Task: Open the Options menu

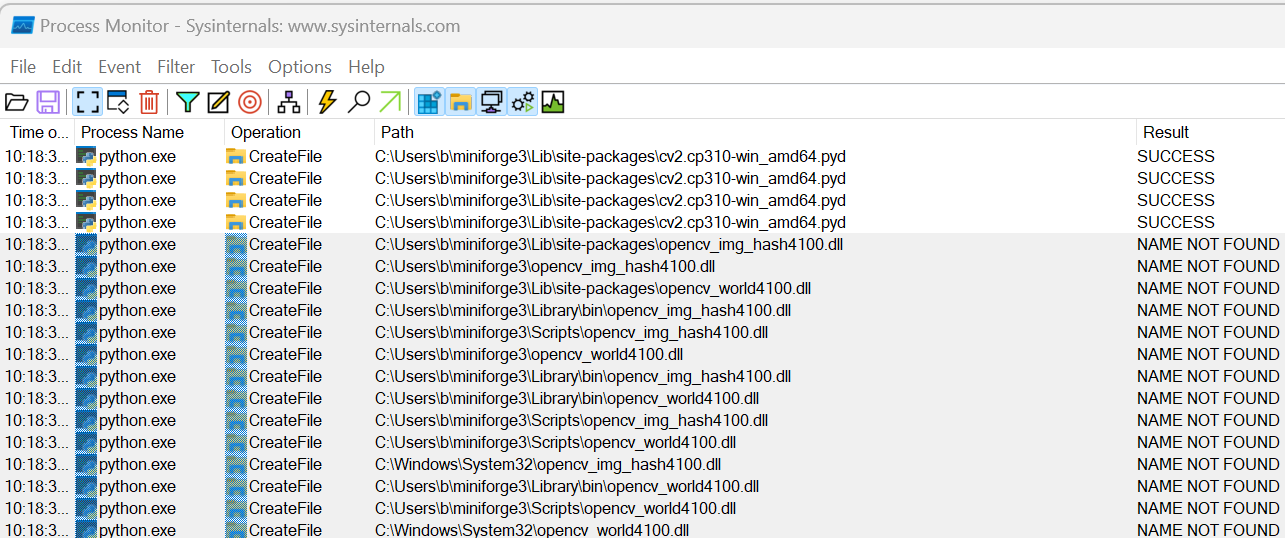Action: point(300,67)
